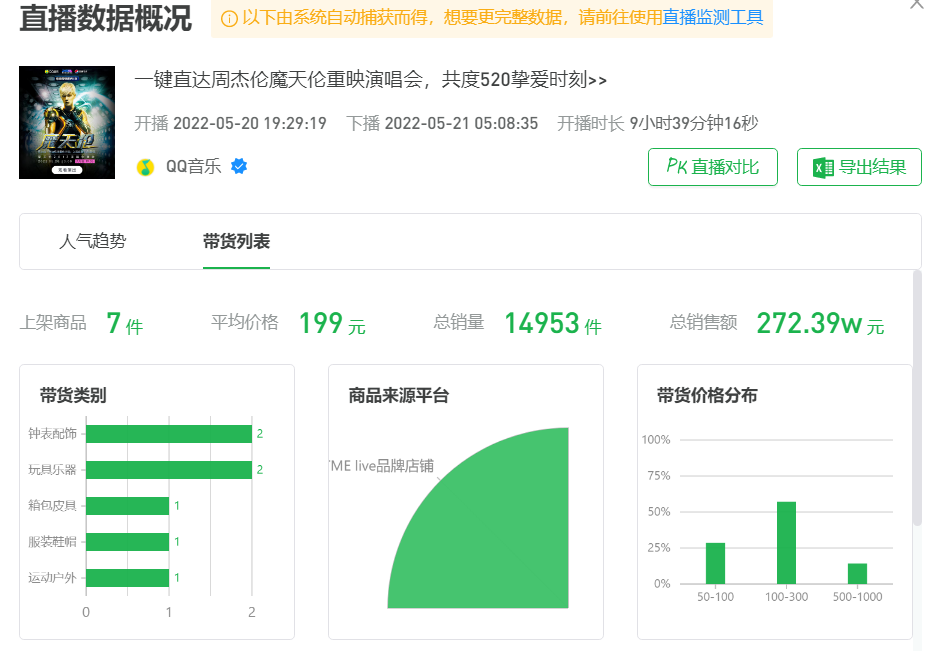The height and width of the screenshot is (651, 928).
Task: Click the 玩具乐器 category label
Action: [x=52, y=470]
